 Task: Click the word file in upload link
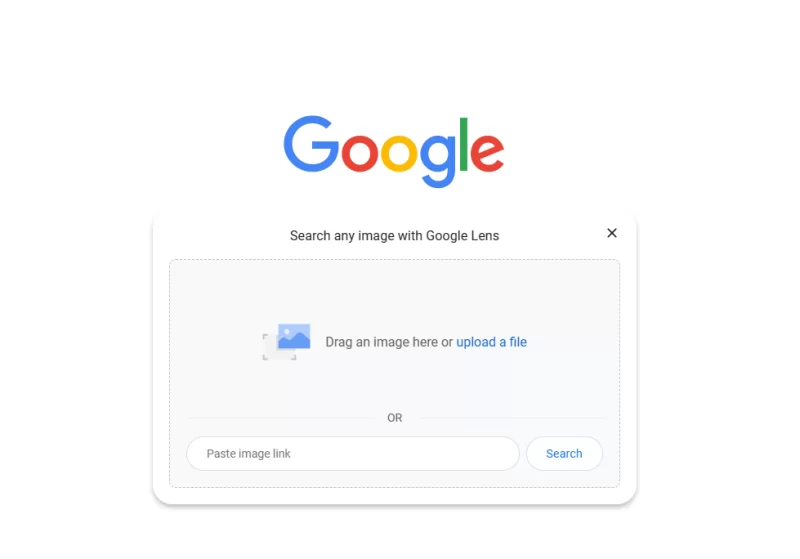pyautogui.click(x=518, y=342)
